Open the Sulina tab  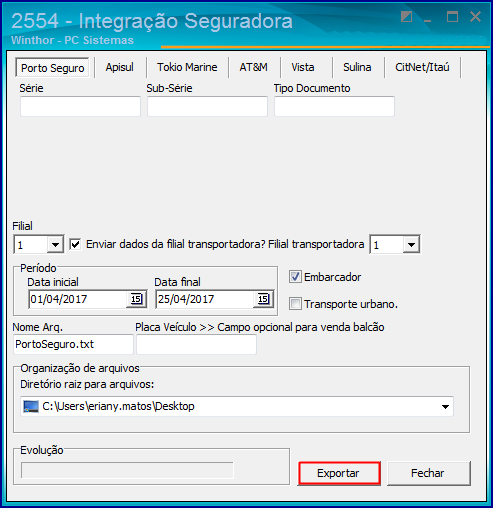pyautogui.click(x=357, y=67)
